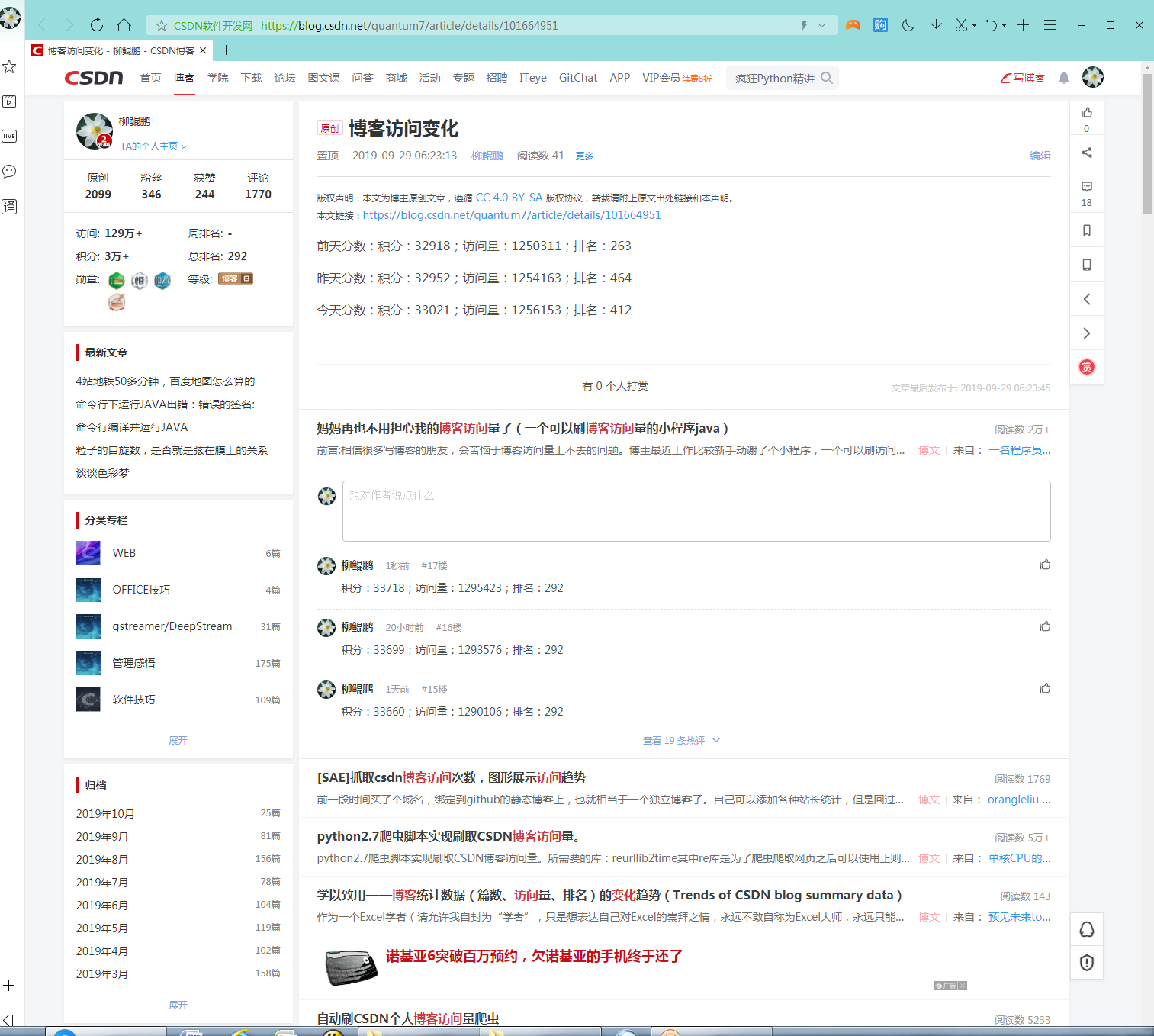The width and height of the screenshot is (1154, 1036).
Task: Close the CSDN博客 browser tab
Action: click(203, 50)
